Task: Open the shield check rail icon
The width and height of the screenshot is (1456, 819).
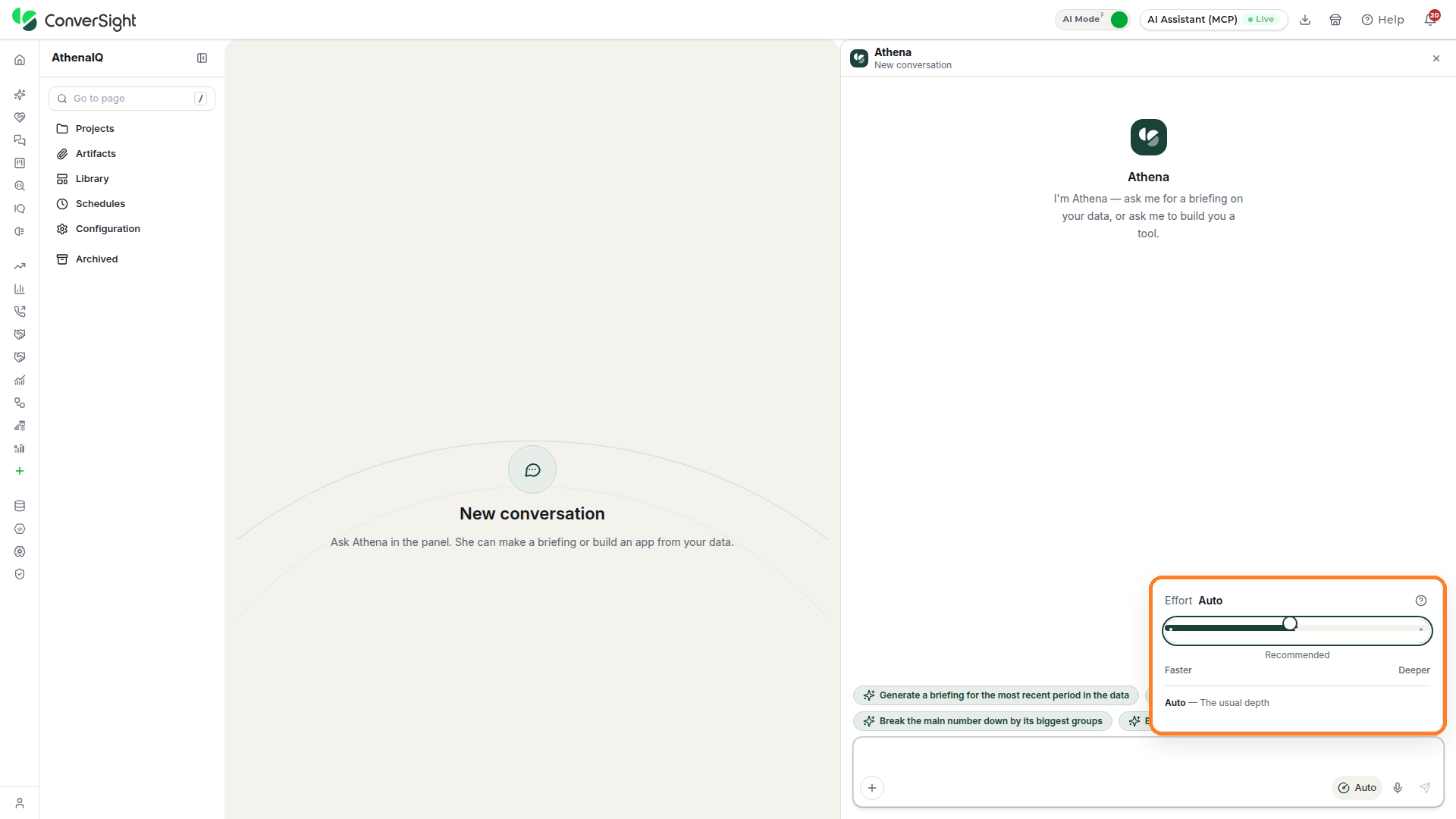Action: point(20,574)
